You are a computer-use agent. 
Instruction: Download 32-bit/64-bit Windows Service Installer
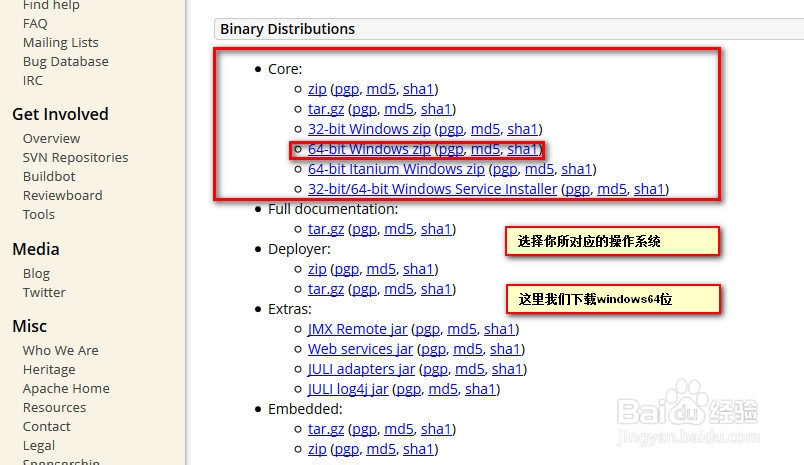click(x=432, y=189)
